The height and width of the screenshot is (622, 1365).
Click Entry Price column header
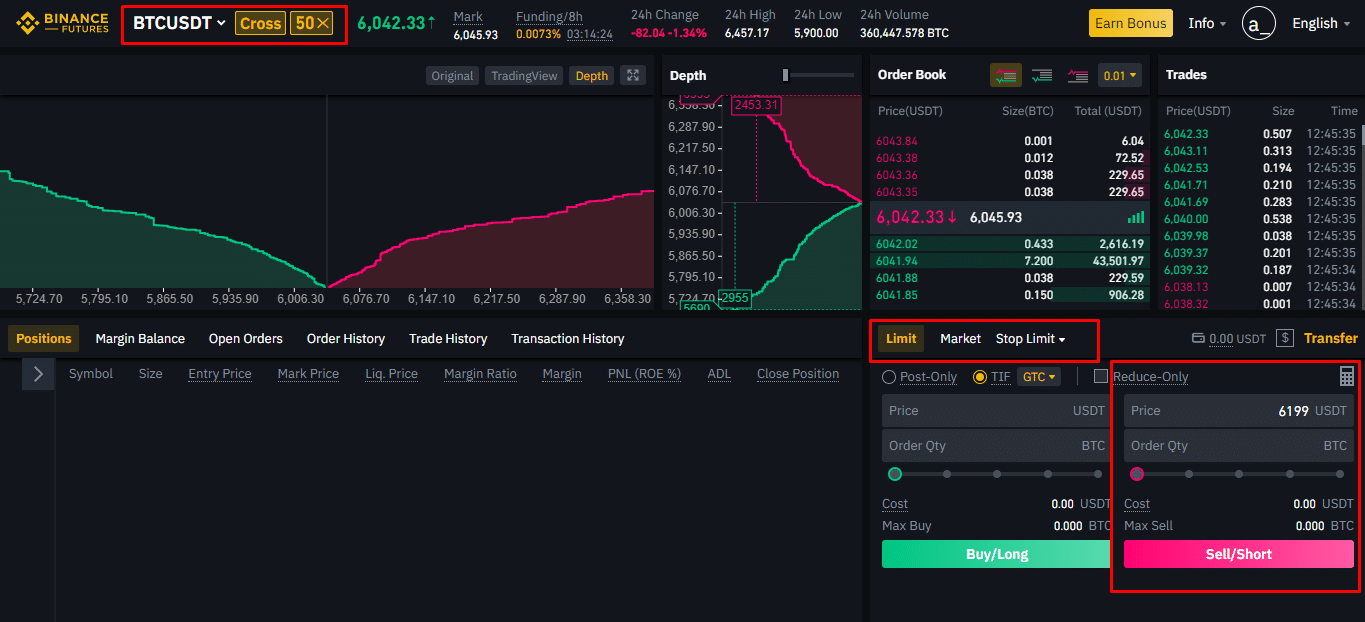pos(220,374)
